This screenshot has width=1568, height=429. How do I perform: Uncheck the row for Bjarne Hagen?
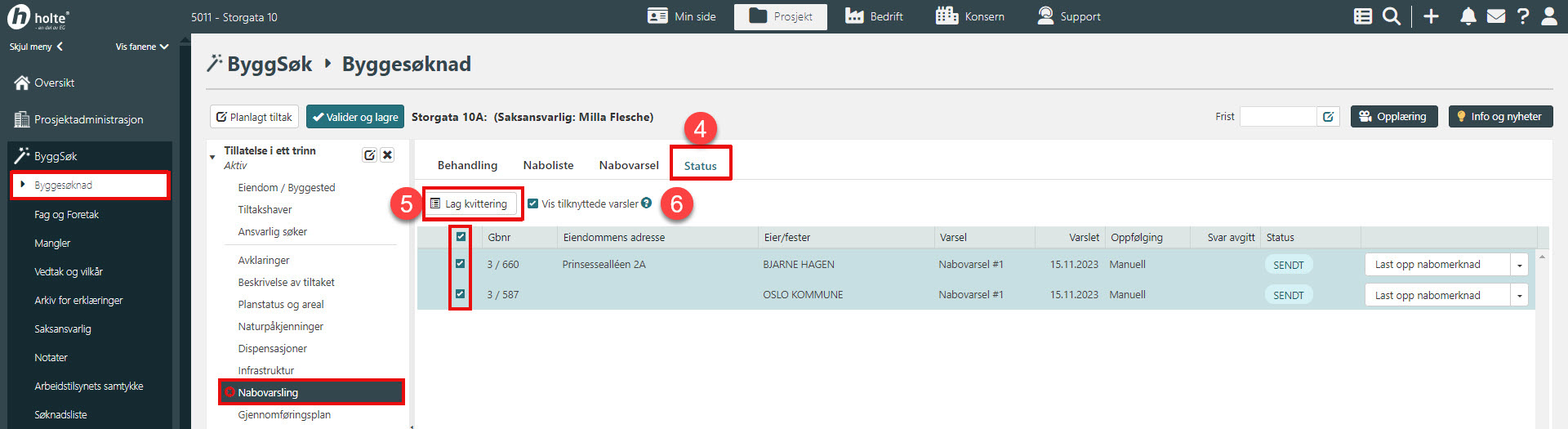tap(461, 264)
